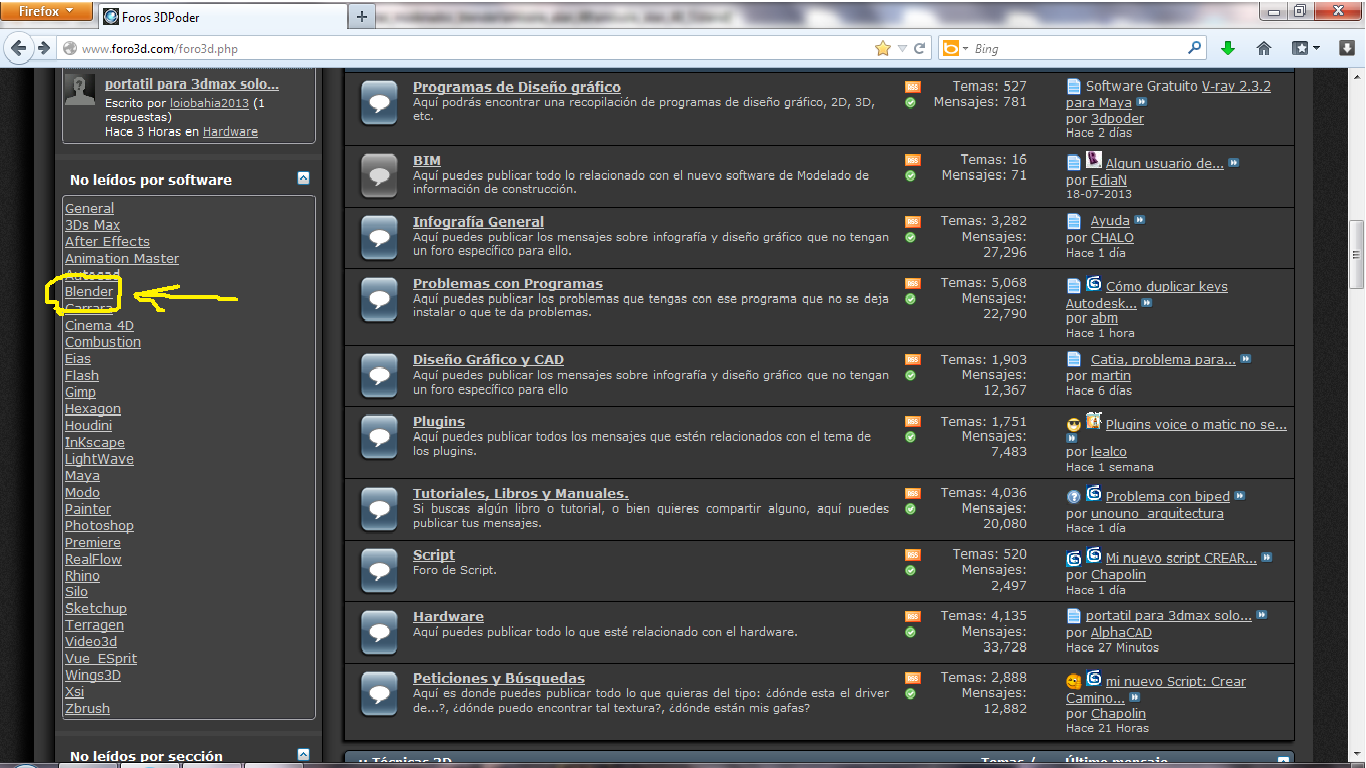Viewport: 1366px width, 768px height.
Task: Select LightWave in the software list
Action: click(x=99, y=460)
